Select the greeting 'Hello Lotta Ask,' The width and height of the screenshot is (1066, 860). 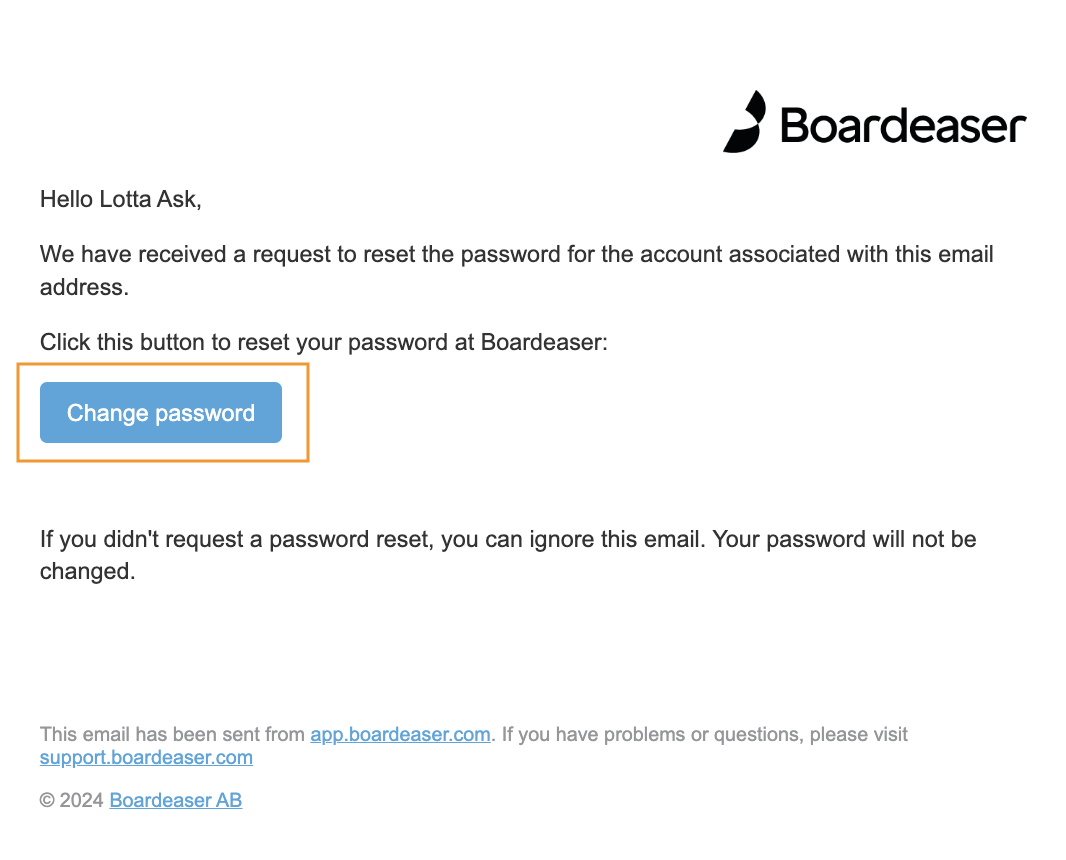coord(121,199)
